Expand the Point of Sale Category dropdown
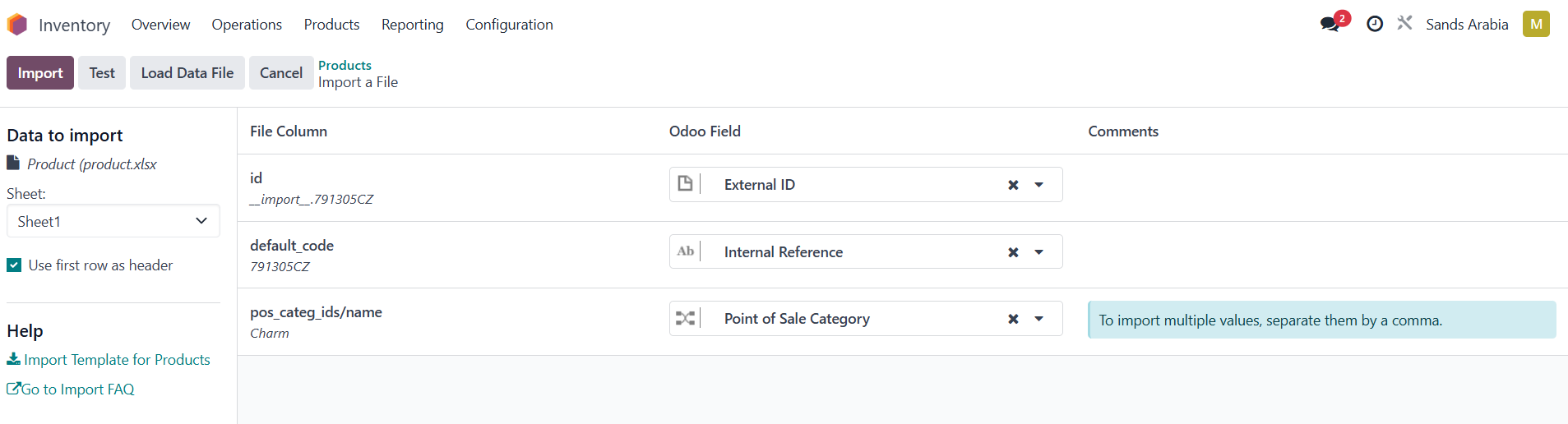Screen dimensions: 1568x424 [x=1039, y=319]
